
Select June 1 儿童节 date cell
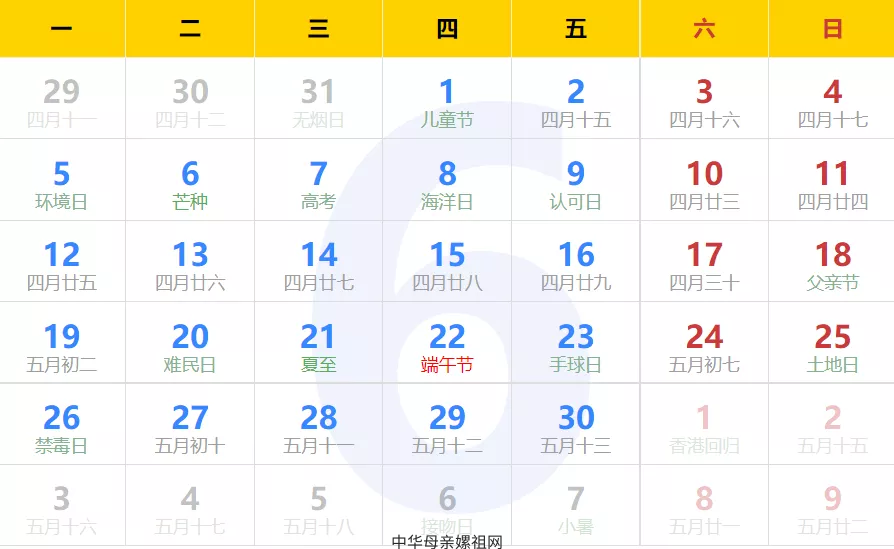[x=447, y=98]
